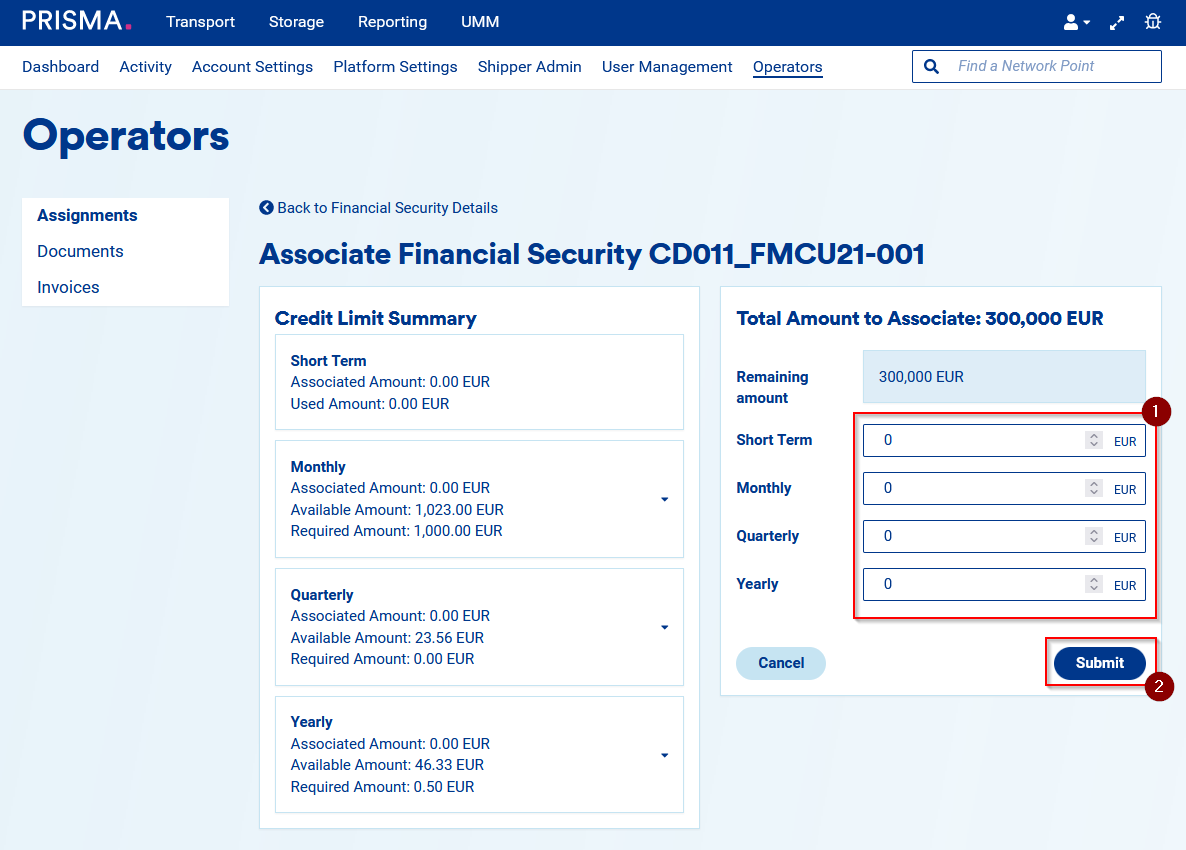Expand the Monthly credit limit card
This screenshot has height=850, width=1186.
[664, 499]
